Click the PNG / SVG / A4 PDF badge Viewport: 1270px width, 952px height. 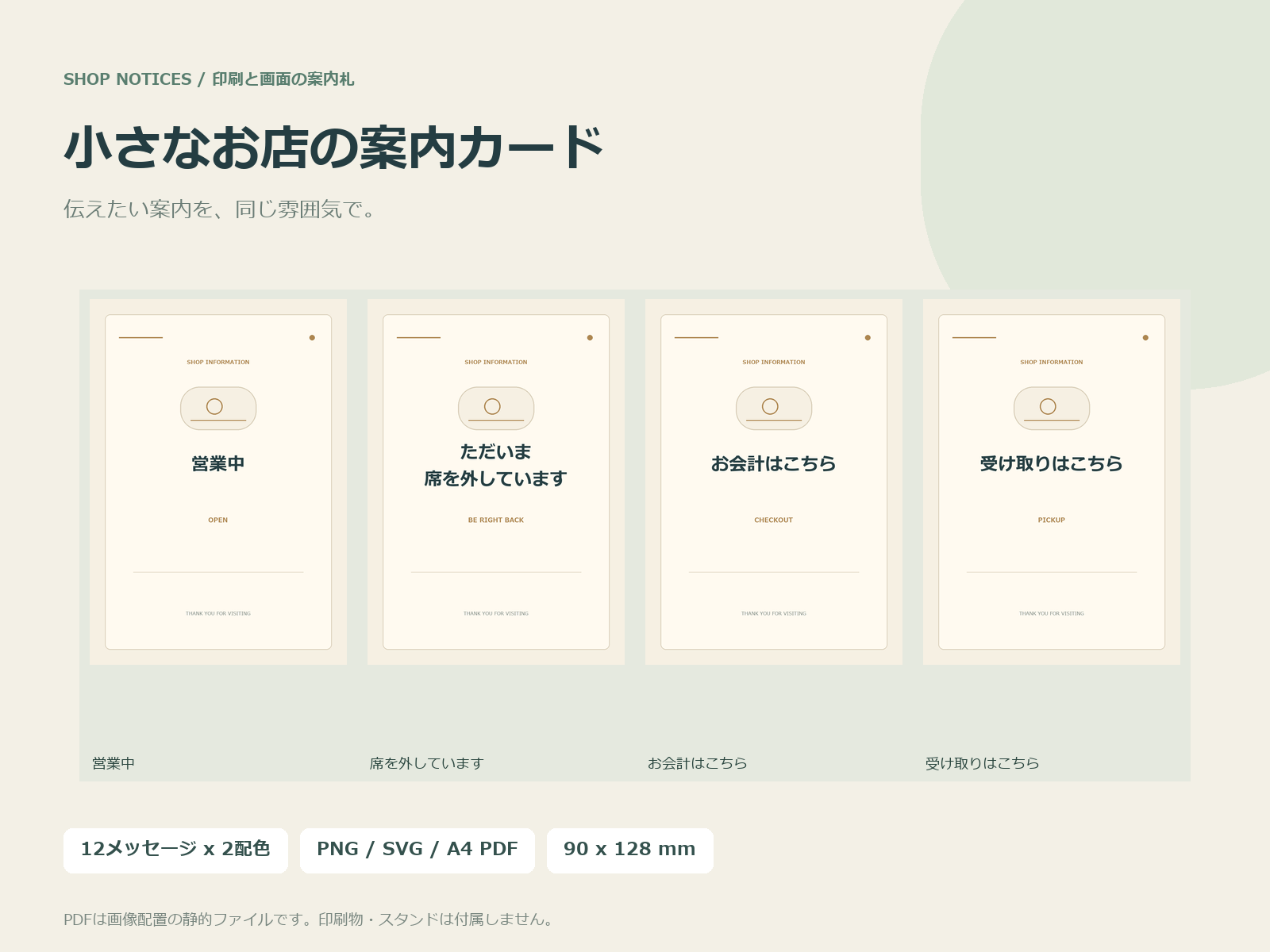418,850
